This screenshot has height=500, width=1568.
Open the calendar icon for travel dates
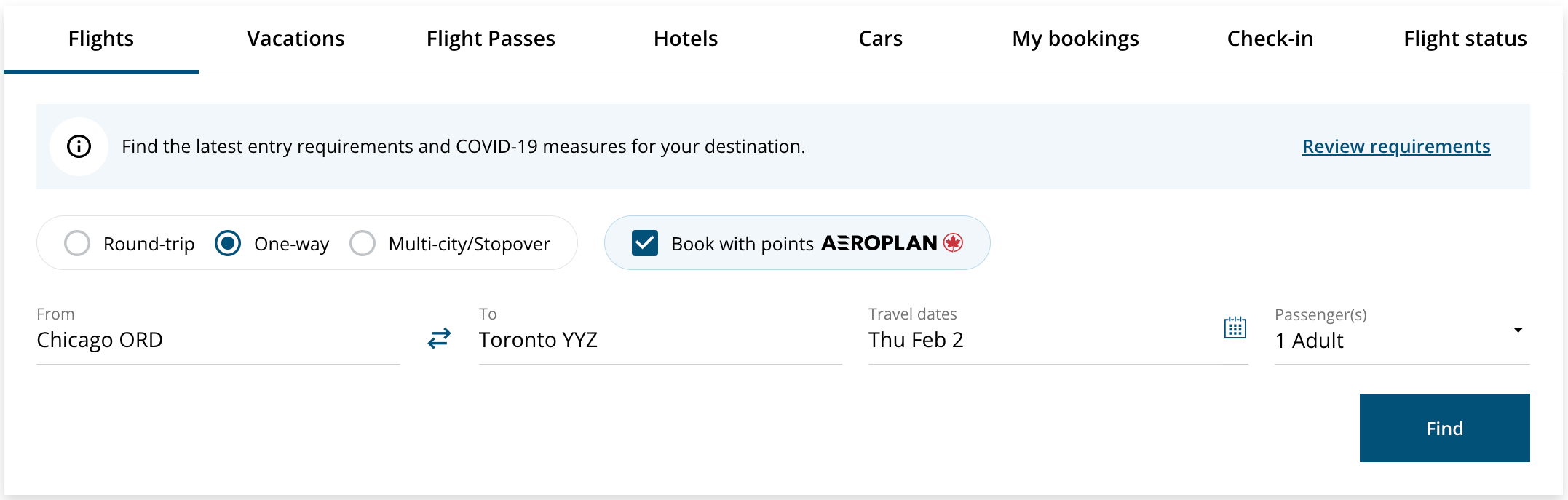[1235, 329]
